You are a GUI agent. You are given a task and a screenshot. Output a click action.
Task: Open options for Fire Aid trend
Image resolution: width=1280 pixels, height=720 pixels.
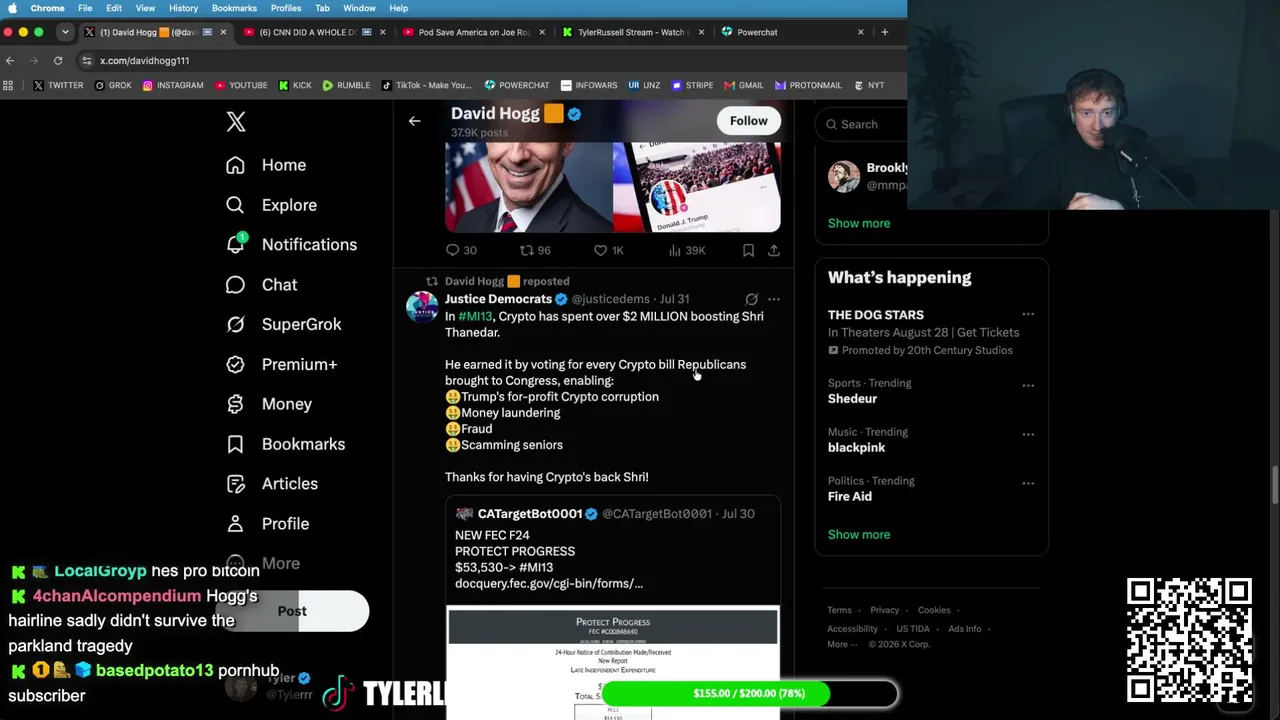click(x=1028, y=483)
